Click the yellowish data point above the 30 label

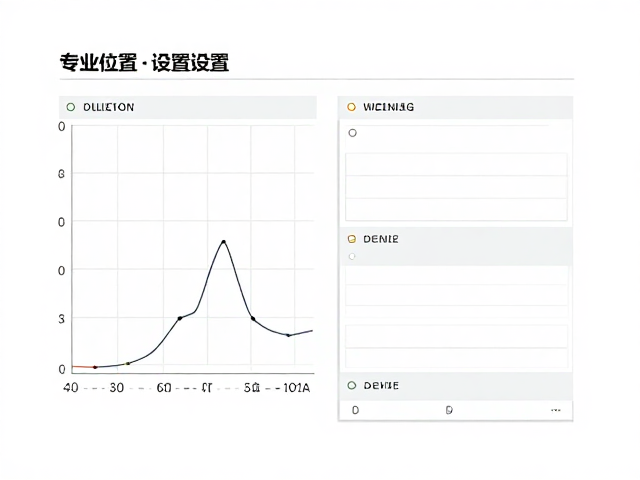(128, 363)
